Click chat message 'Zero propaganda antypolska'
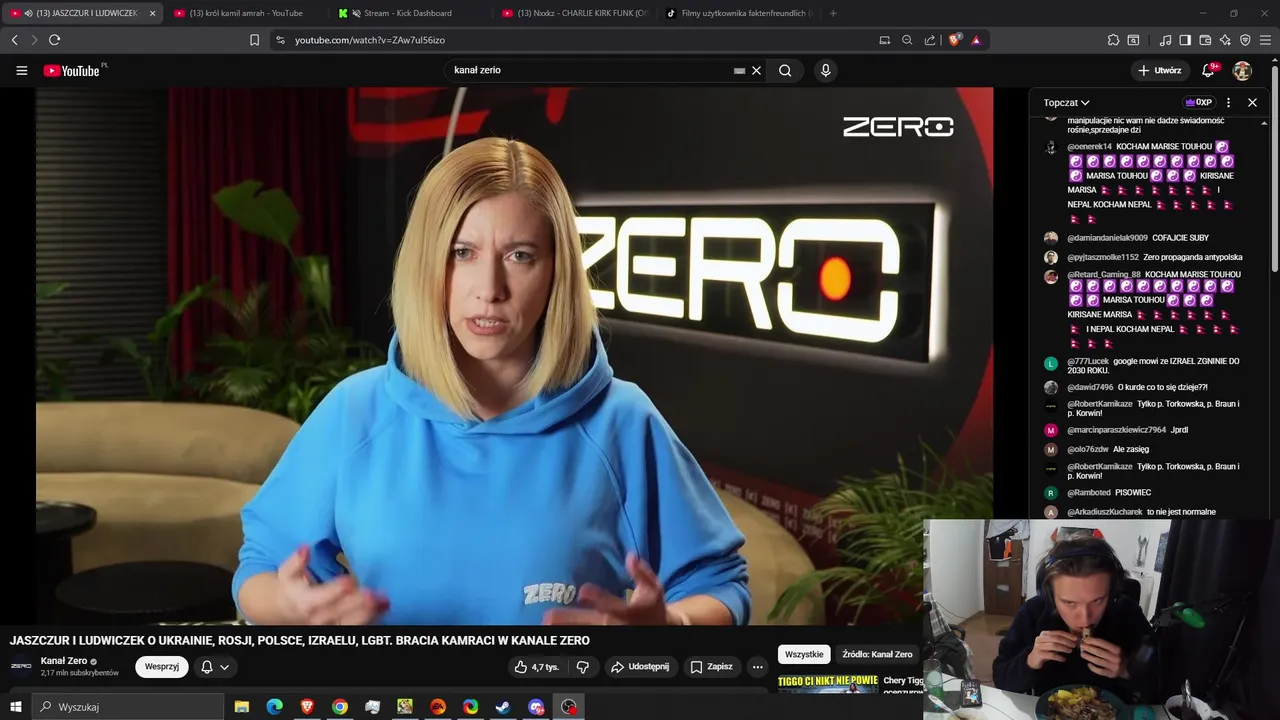Screen dimensions: 1280x720 point(1193,257)
